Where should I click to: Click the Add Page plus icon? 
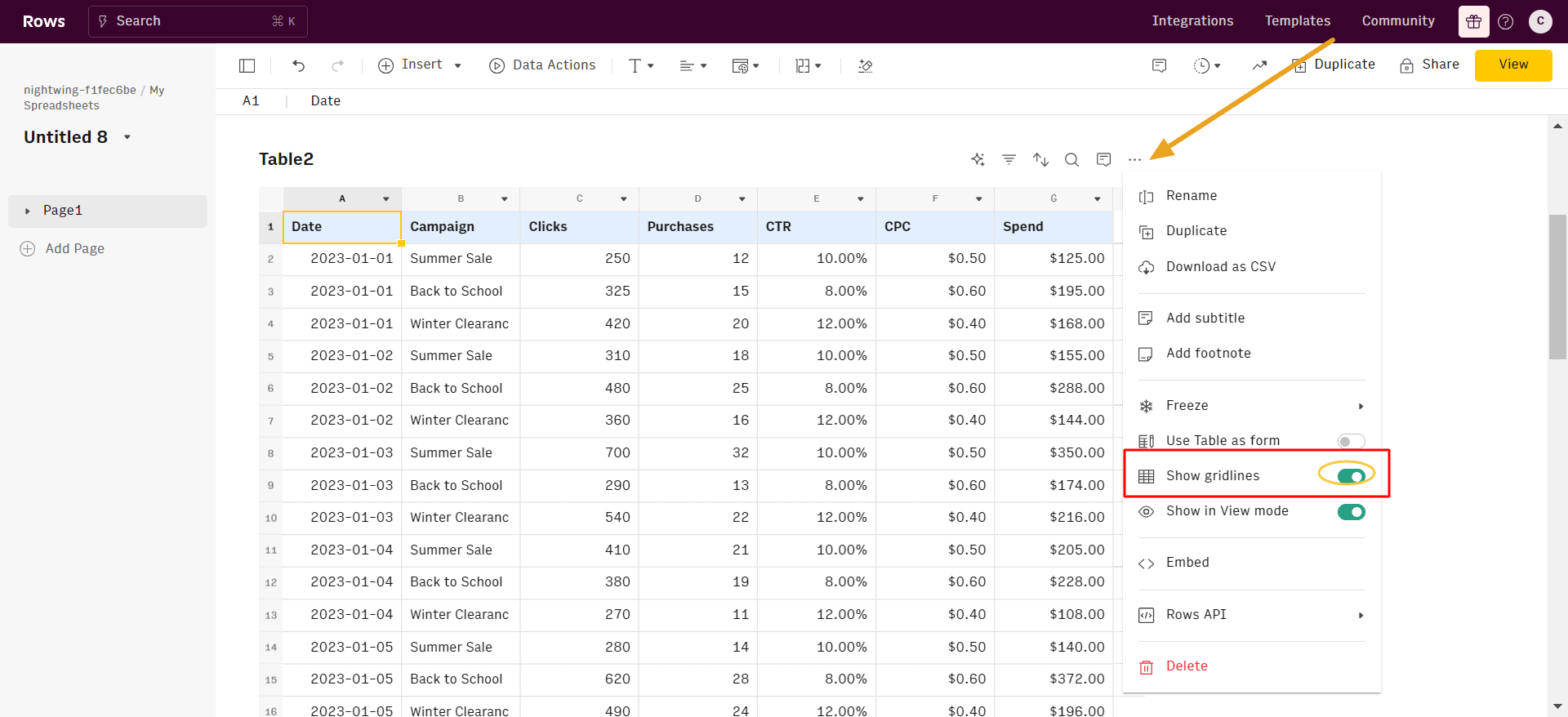(x=28, y=249)
